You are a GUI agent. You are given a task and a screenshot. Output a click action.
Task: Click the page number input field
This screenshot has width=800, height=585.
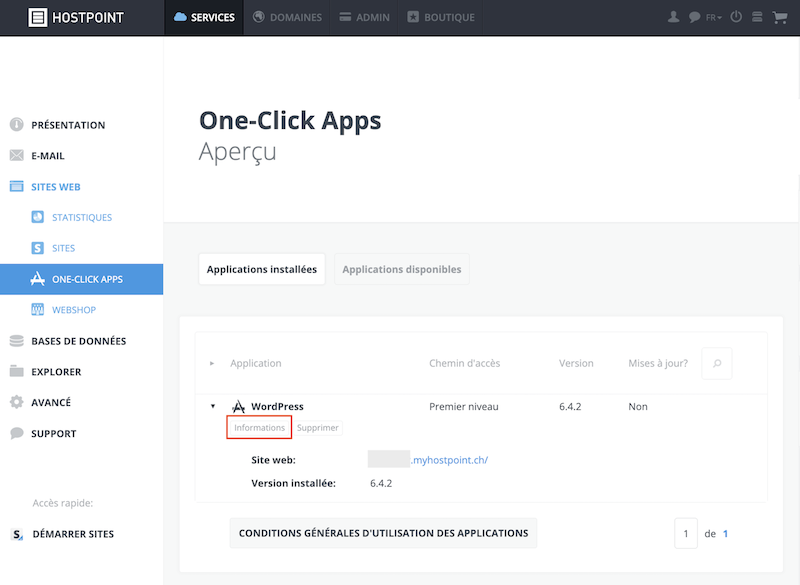coord(686,533)
